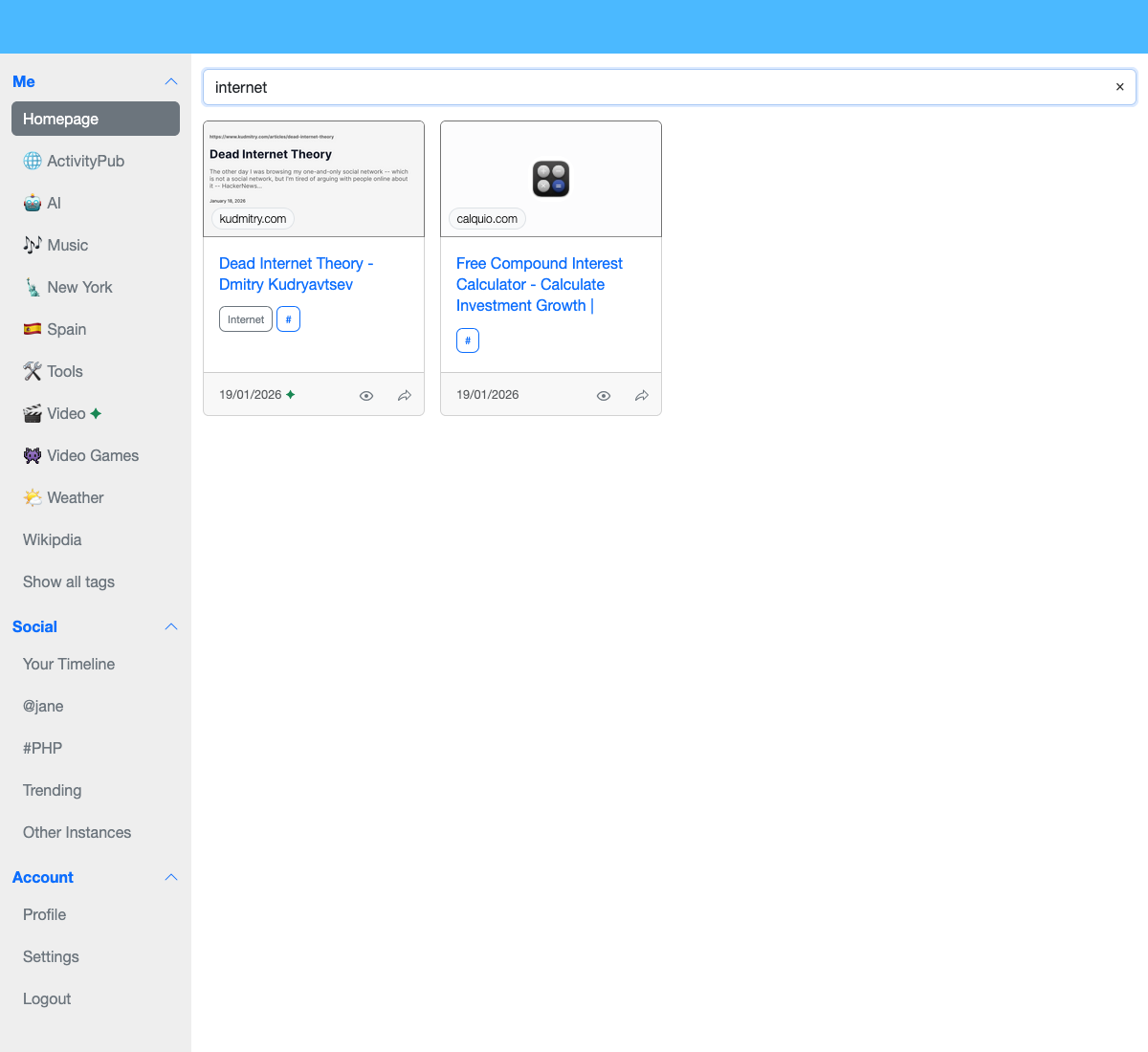Toggle visibility eye on Compound Interest card

pos(604,395)
